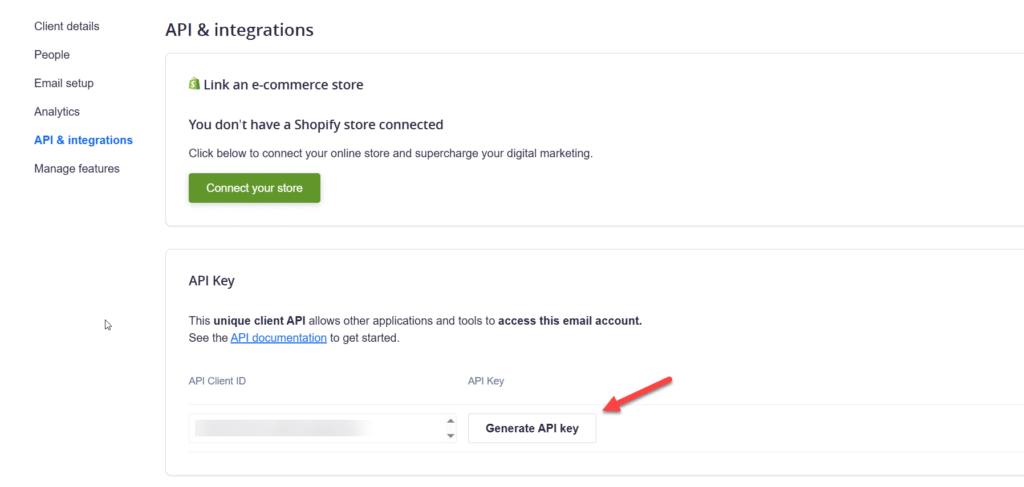
Task: Select API & integrations in the sidebar
Action: pos(83,140)
